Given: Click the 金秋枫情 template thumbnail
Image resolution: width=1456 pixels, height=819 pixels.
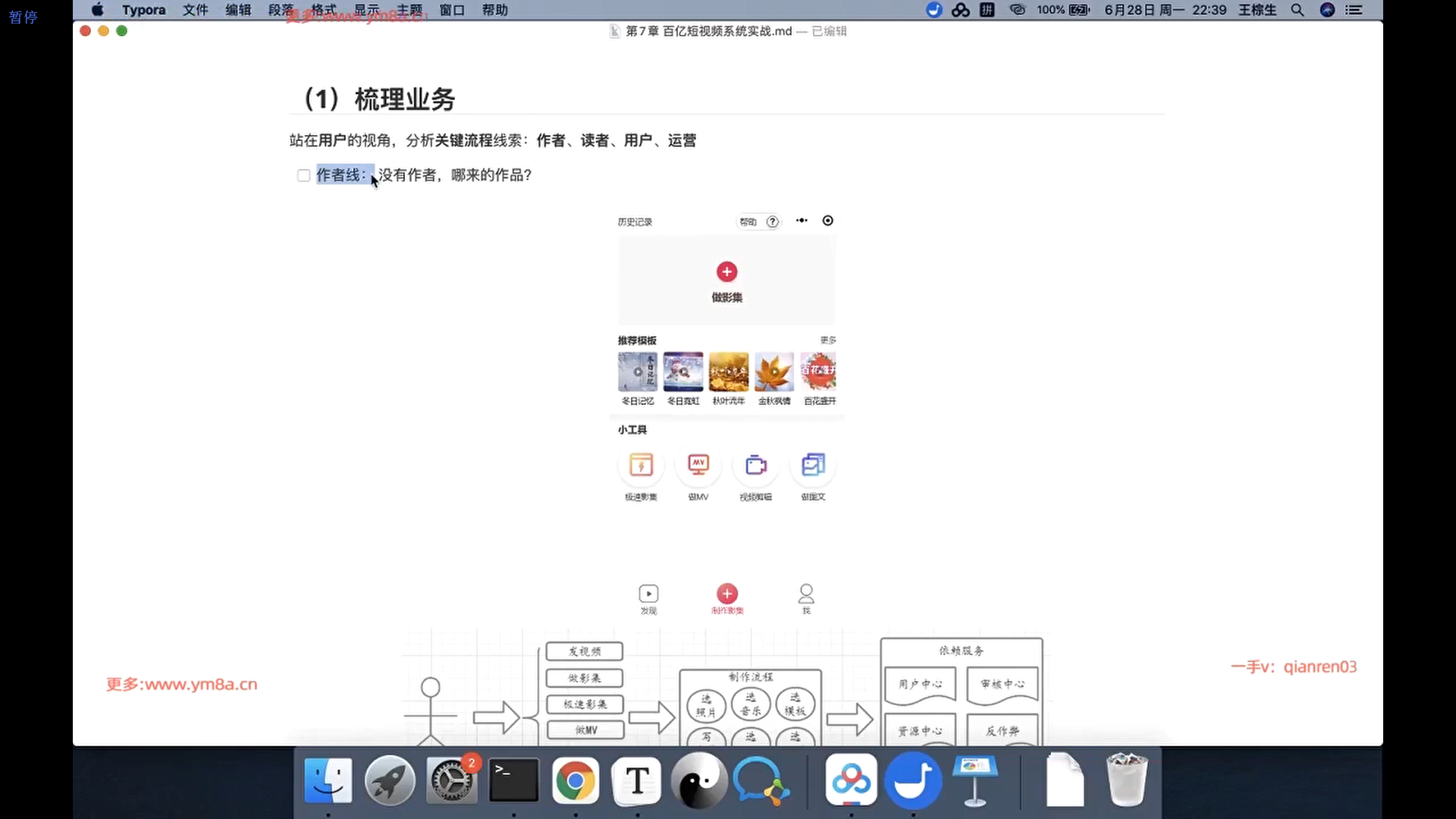Looking at the screenshot, I should click(x=773, y=372).
